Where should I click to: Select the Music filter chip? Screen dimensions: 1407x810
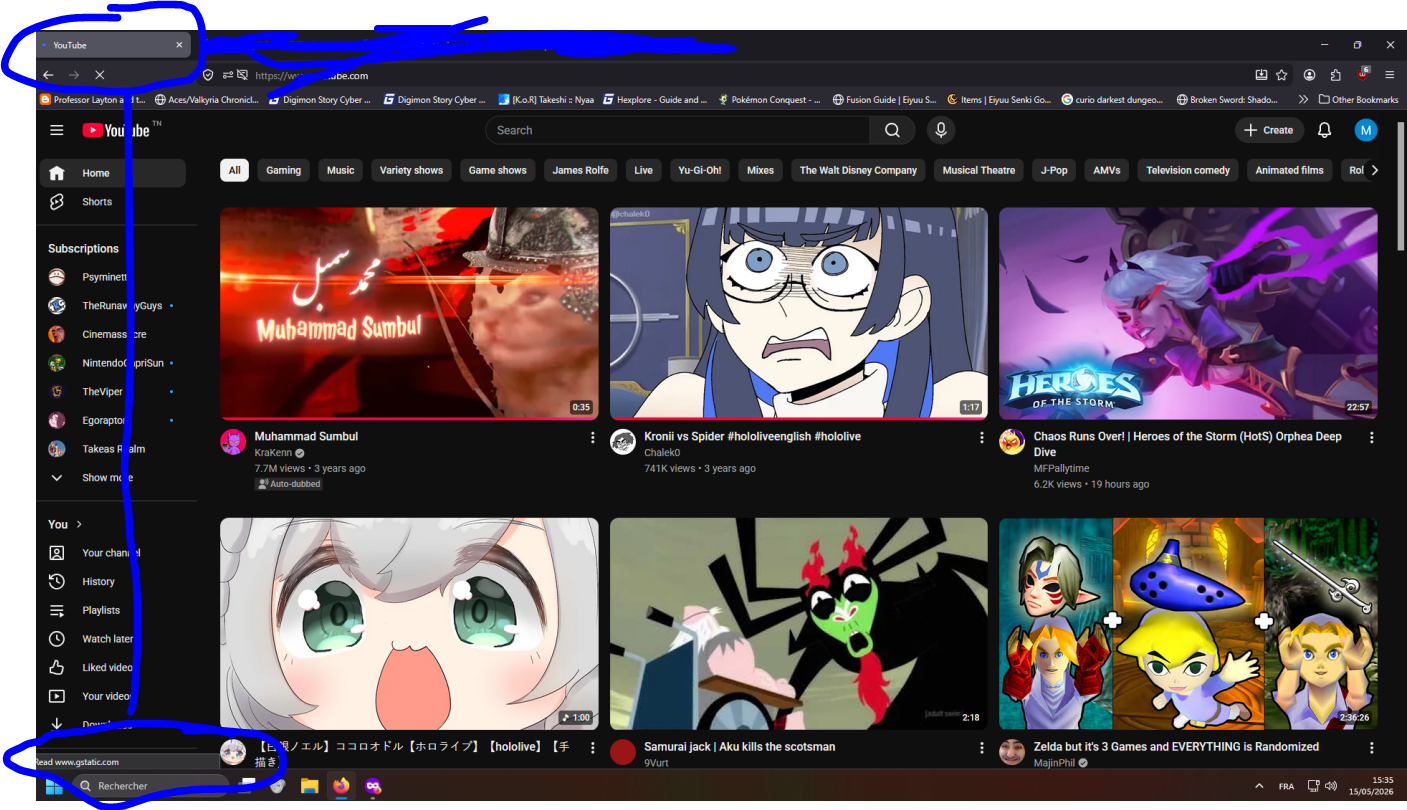coord(340,170)
